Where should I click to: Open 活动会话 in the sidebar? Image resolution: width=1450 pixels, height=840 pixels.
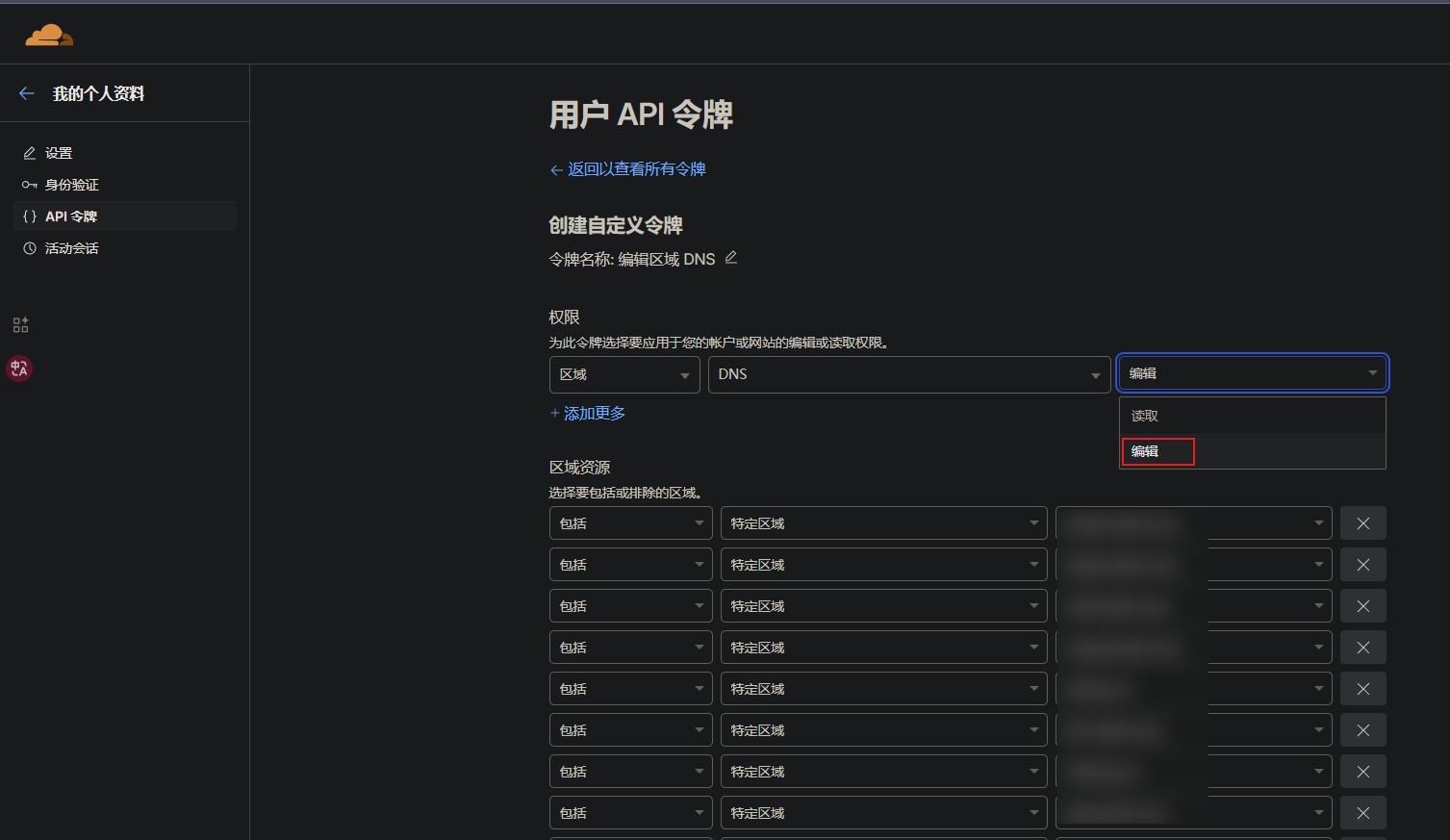(125, 248)
